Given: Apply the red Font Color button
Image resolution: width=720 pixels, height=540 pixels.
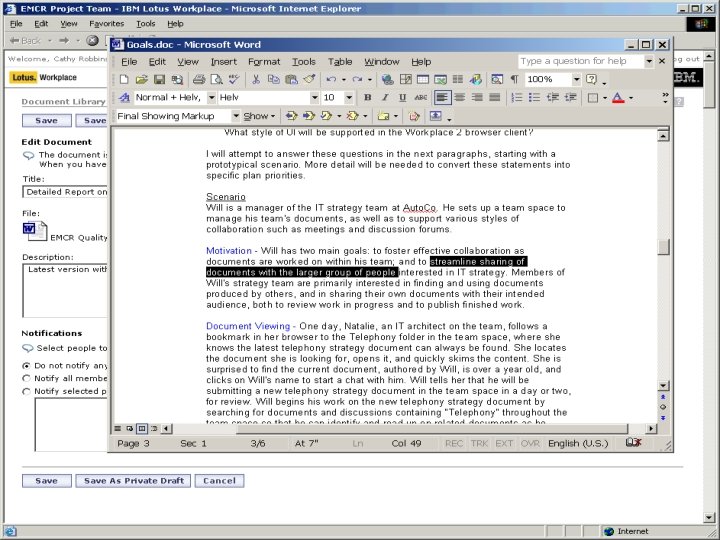Looking at the screenshot, I should pyautogui.click(x=618, y=97).
